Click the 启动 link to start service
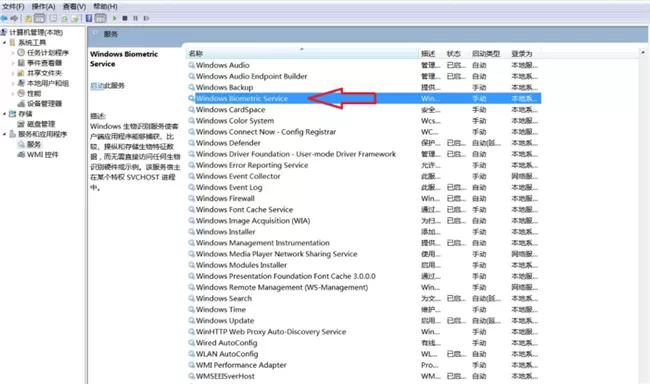Viewport: 650px width, 384px height. (x=97, y=85)
